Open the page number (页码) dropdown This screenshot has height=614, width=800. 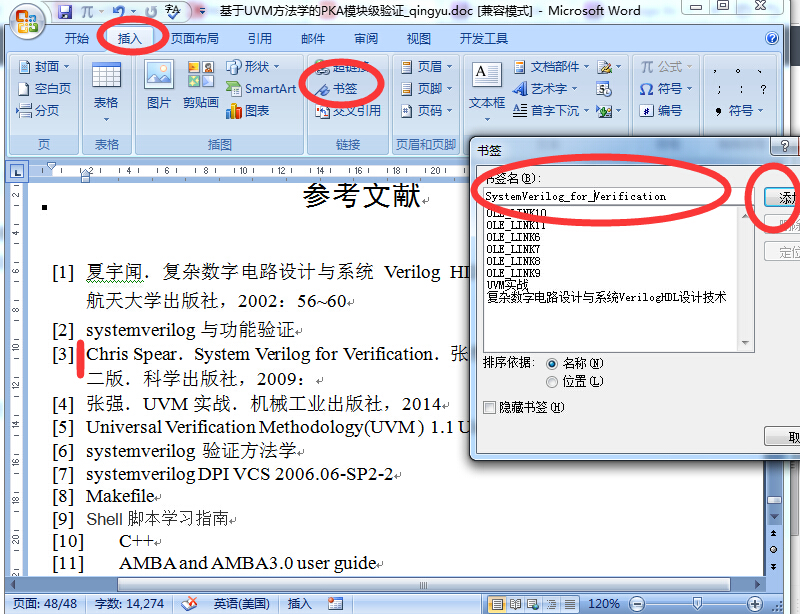tap(427, 110)
